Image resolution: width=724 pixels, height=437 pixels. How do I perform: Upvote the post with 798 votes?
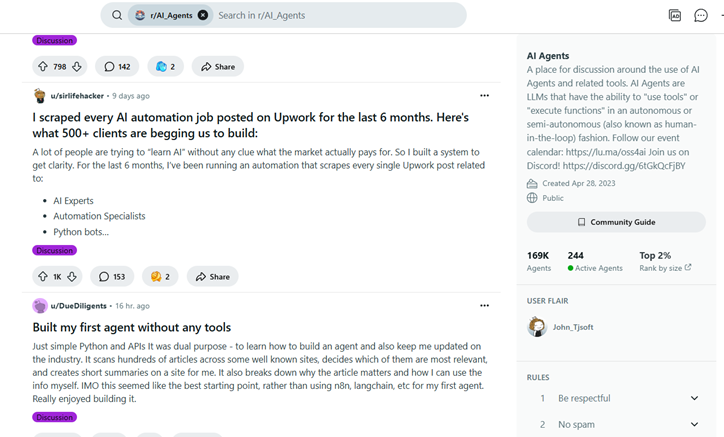point(43,67)
